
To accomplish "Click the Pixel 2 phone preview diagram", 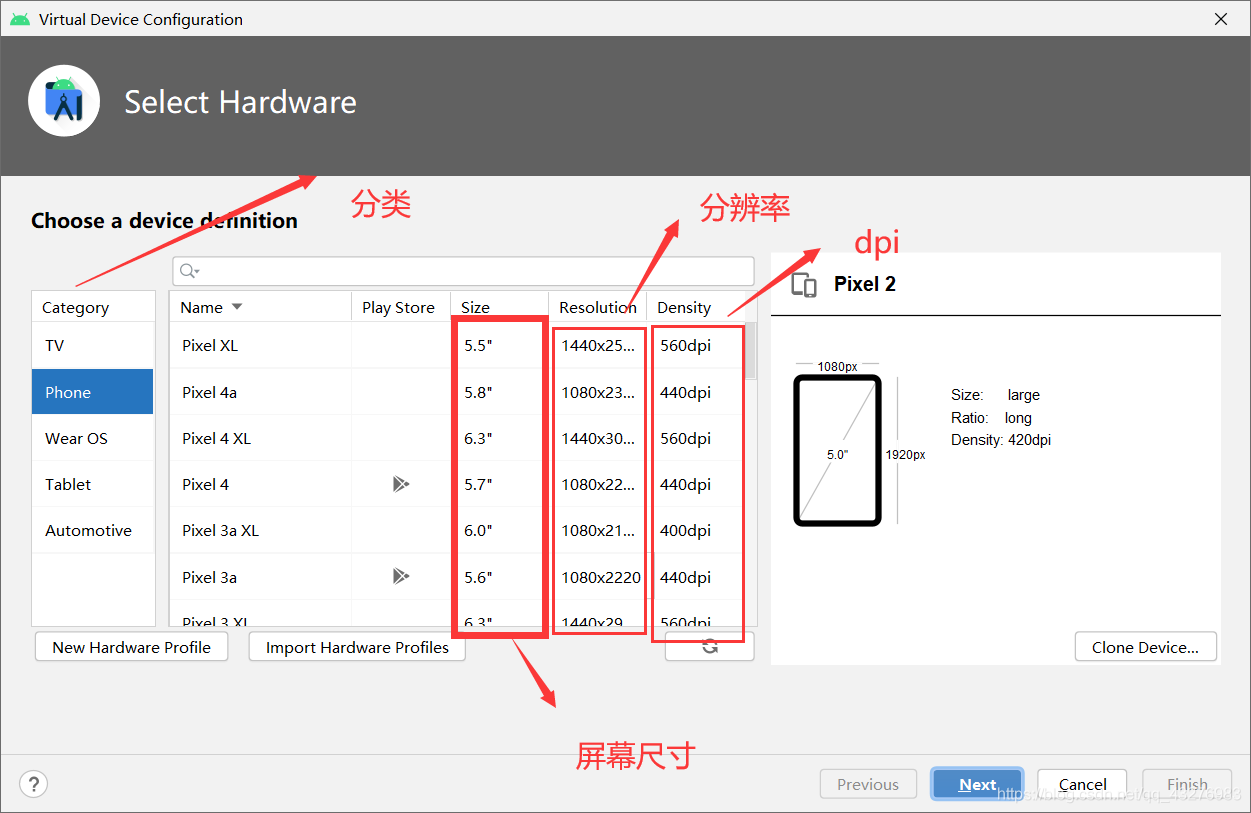I will (x=837, y=450).
